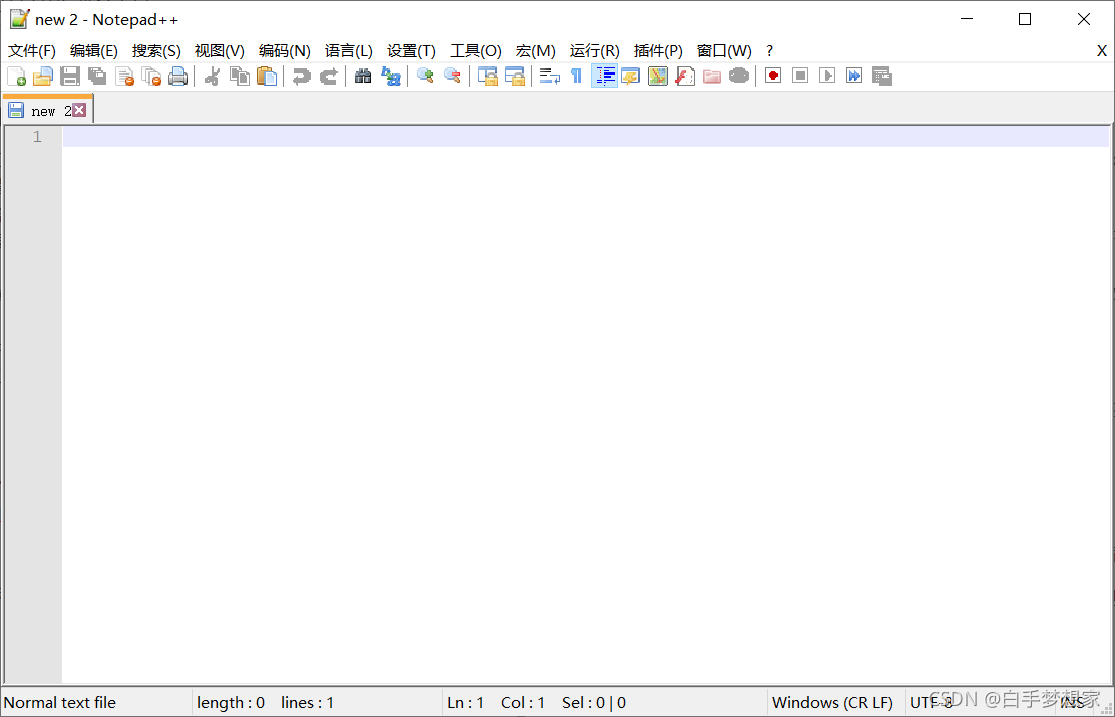This screenshot has width=1115, height=717.
Task: Click Windows (CR LF) in status bar
Action: 833,703
